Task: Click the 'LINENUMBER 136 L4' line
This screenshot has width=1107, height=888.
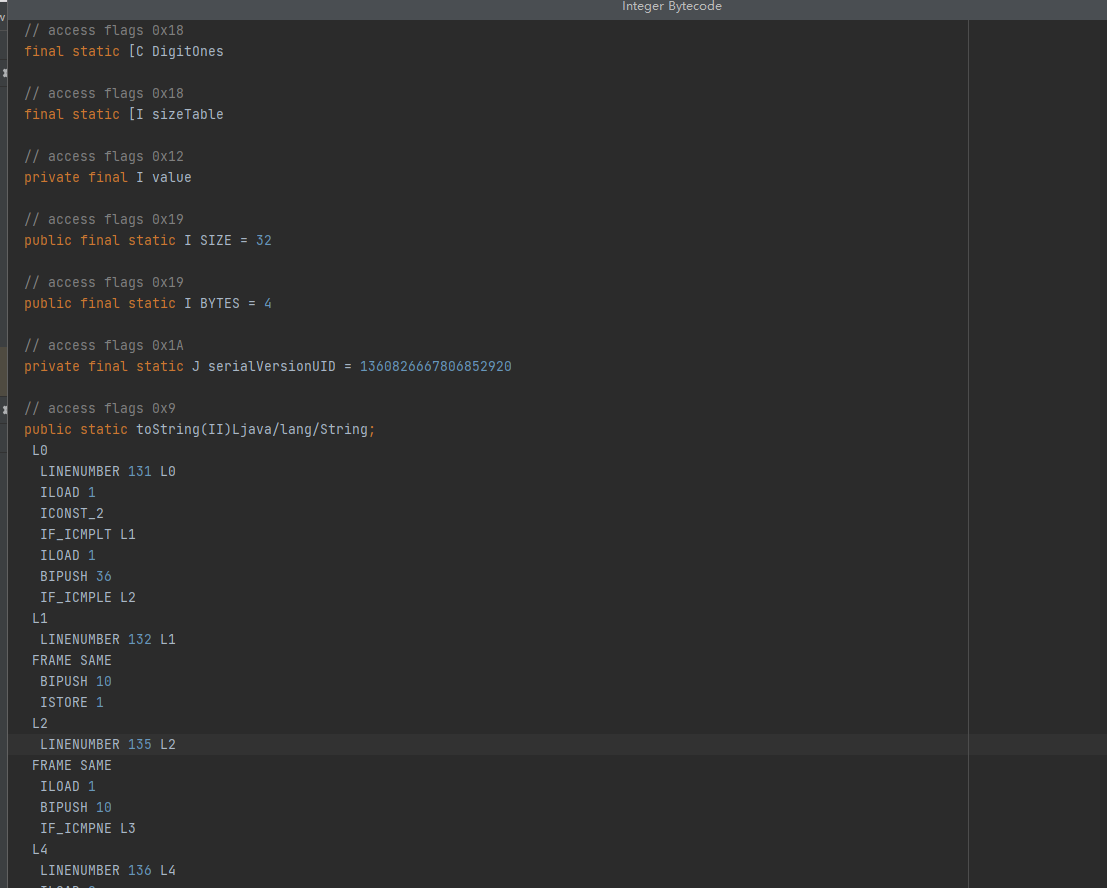Action: coord(108,870)
